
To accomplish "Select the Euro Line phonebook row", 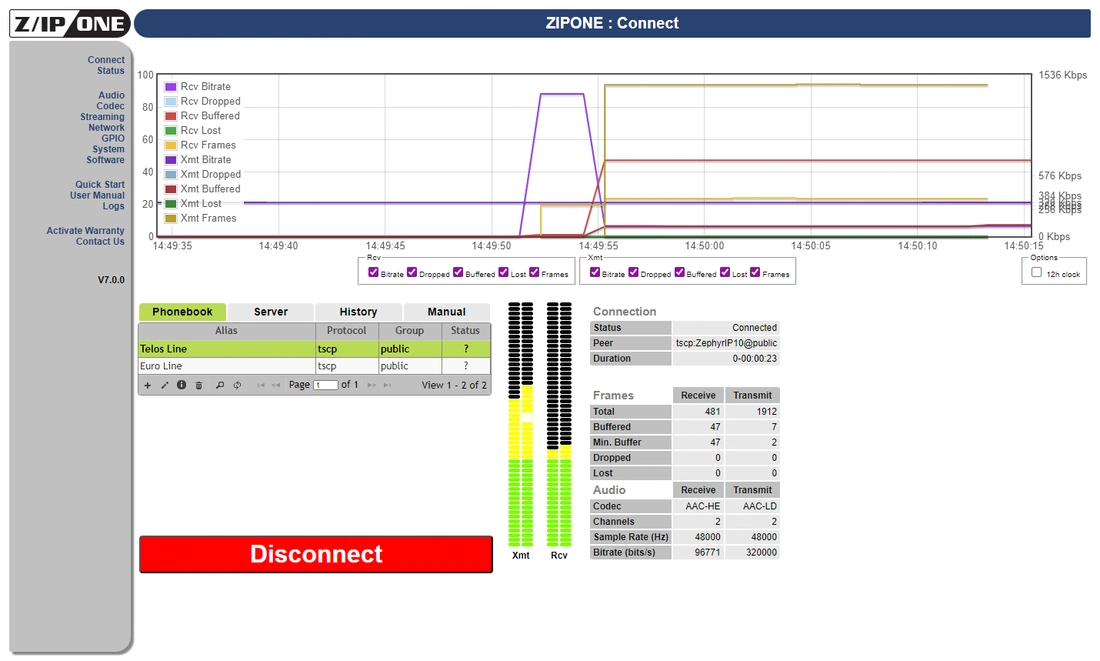I will (314, 366).
